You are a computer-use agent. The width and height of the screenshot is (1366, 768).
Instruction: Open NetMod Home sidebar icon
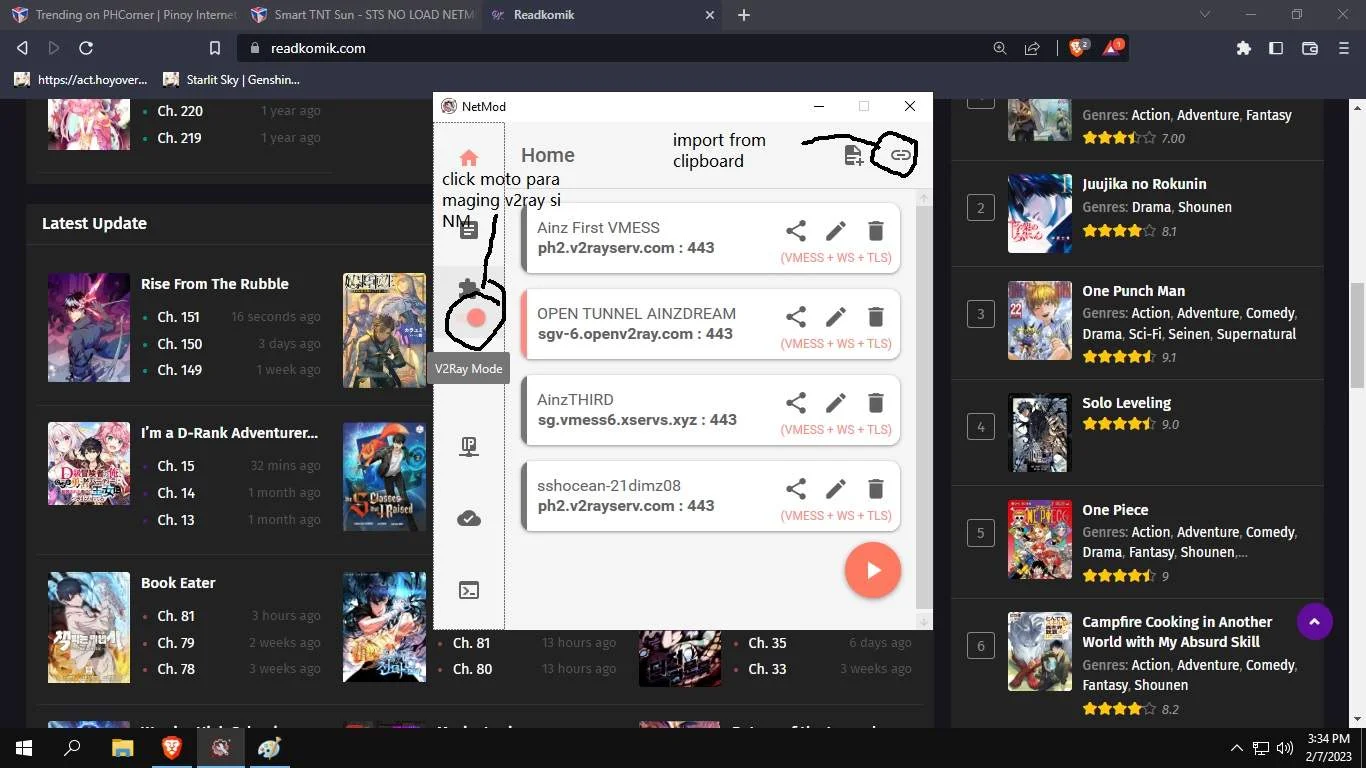coord(468,157)
